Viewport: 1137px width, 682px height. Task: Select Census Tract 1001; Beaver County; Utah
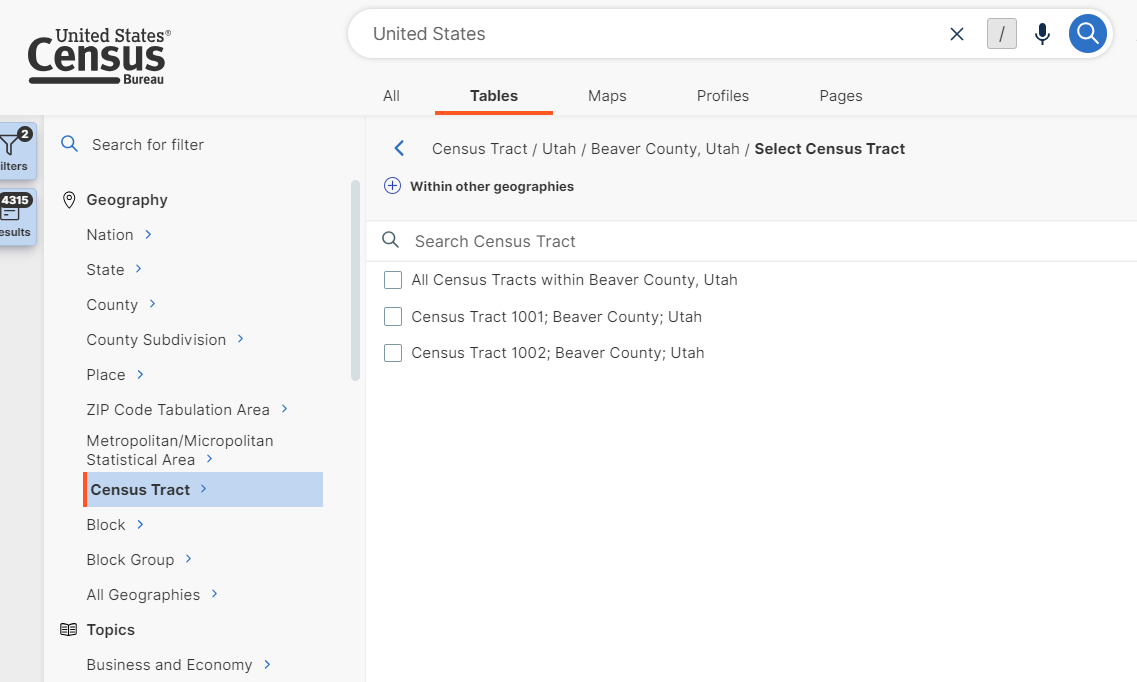point(392,316)
